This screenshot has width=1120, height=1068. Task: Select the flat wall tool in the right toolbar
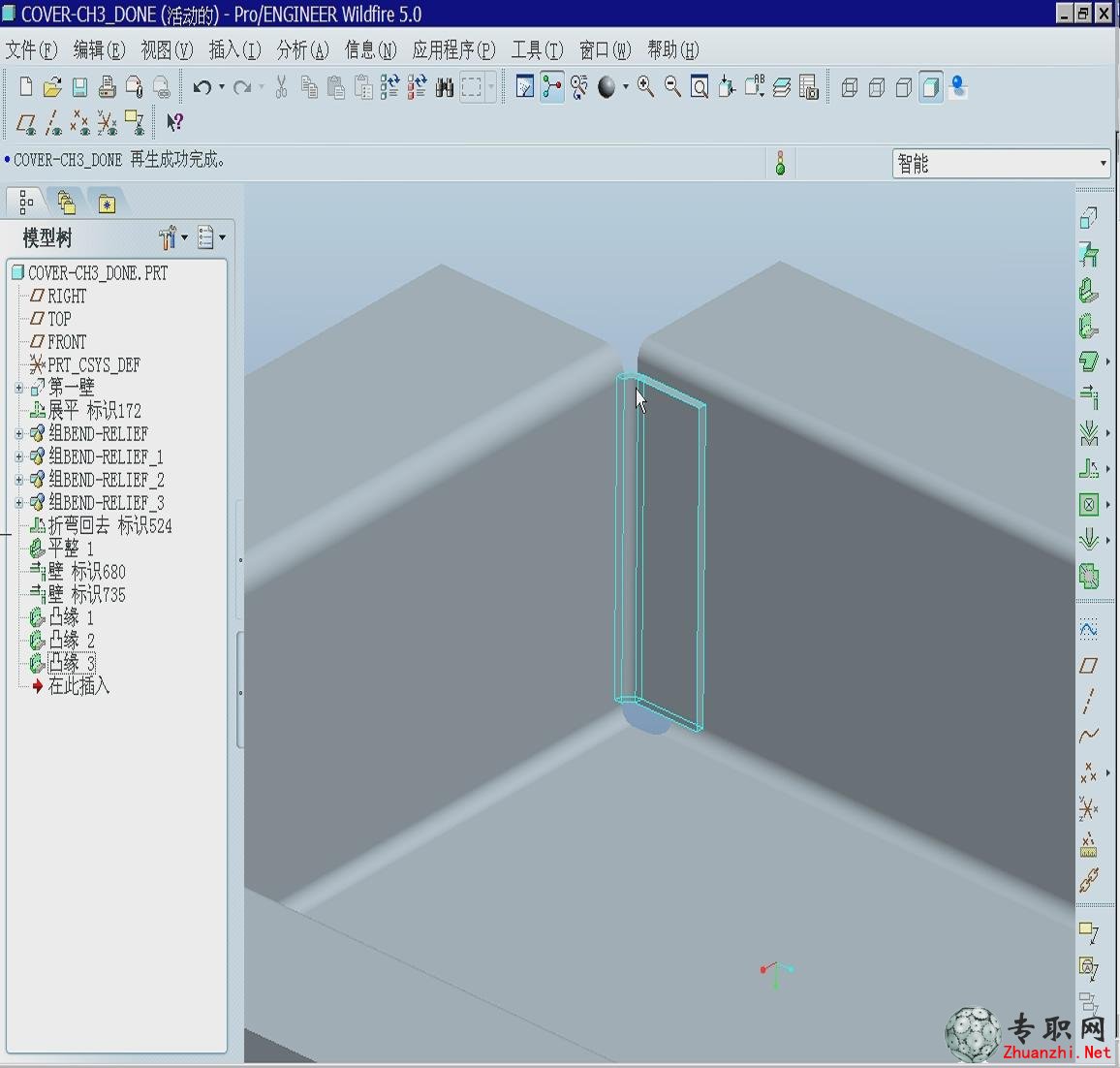pos(1088,292)
